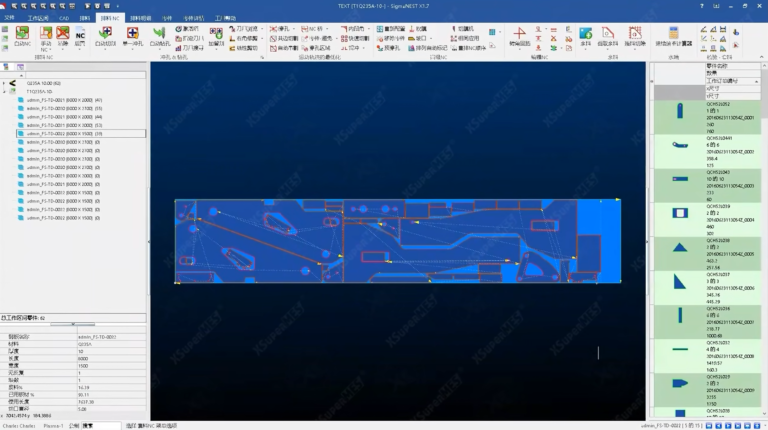Select the nest row ending in (47)

pos(64,100)
